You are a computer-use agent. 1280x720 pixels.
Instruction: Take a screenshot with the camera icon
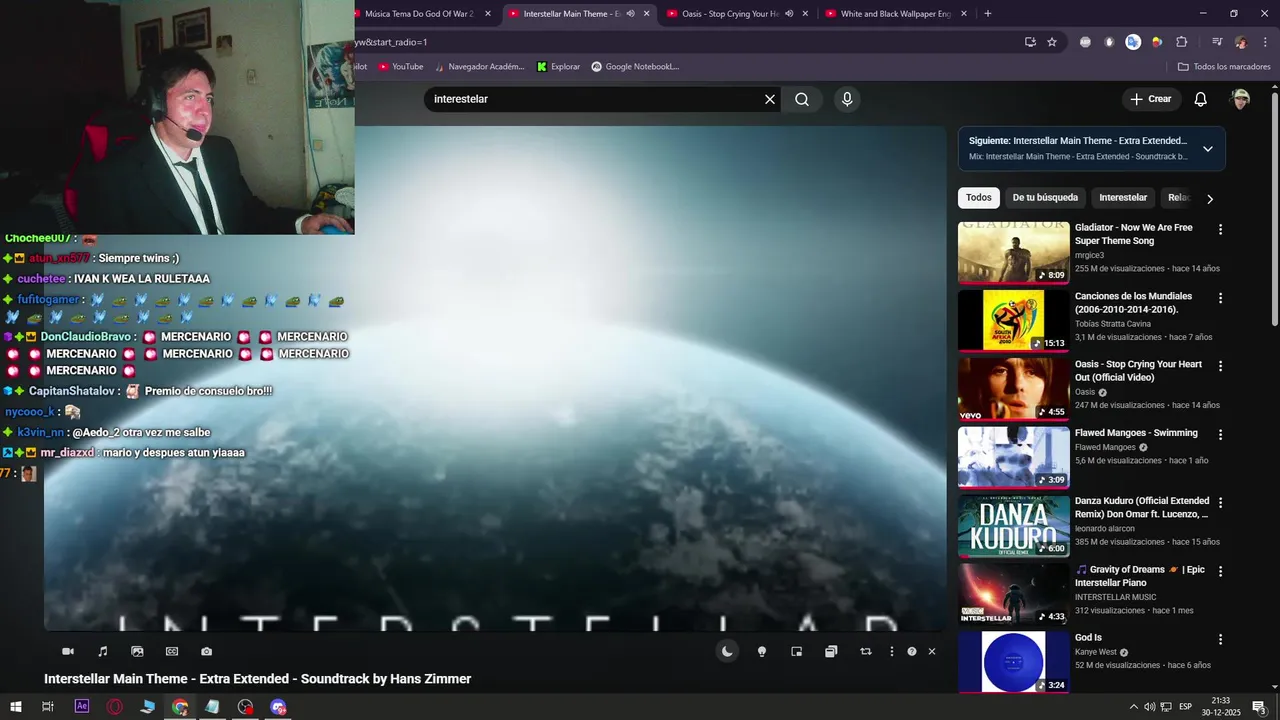click(206, 651)
